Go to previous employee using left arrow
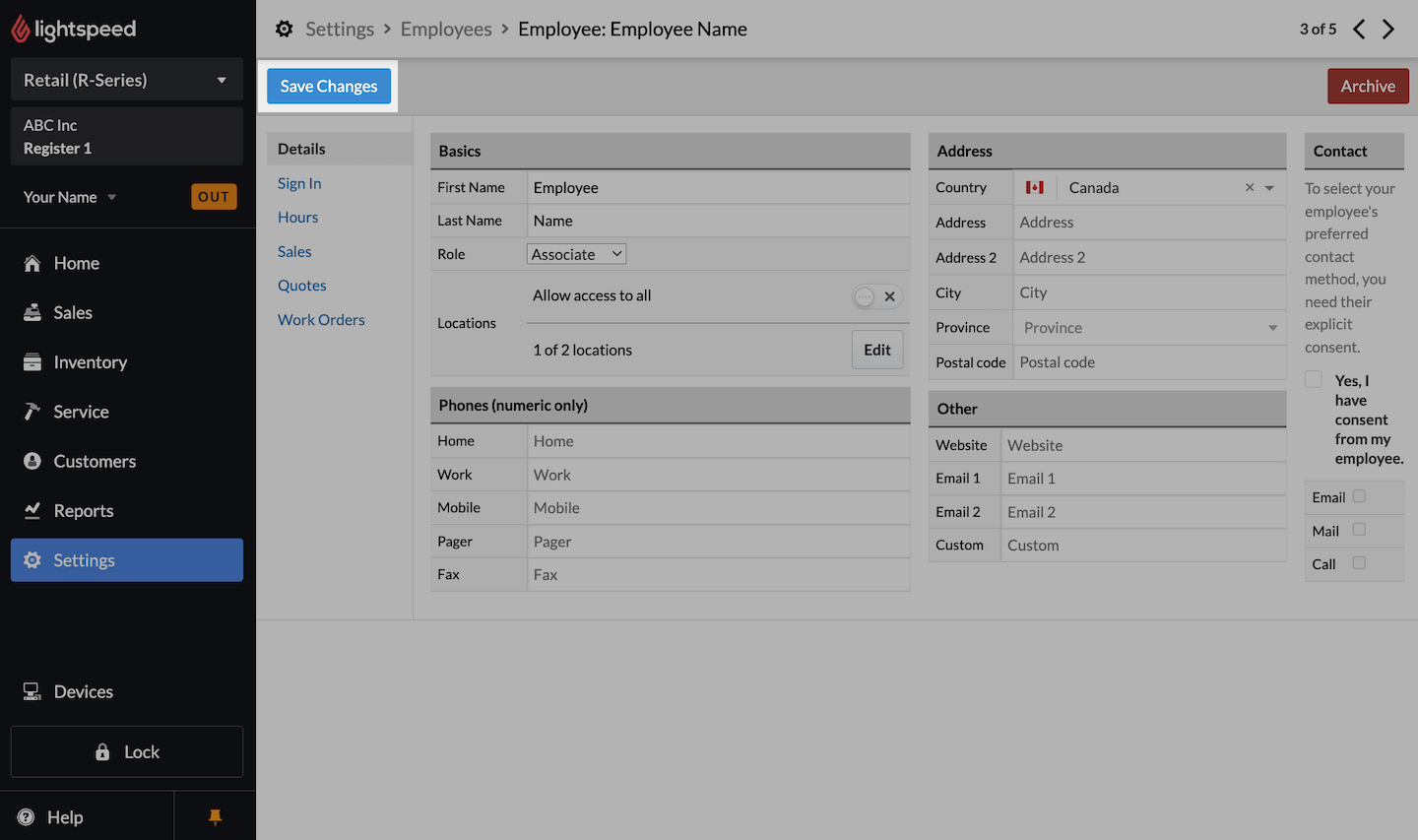Viewport: 1418px width, 840px height. (1359, 30)
